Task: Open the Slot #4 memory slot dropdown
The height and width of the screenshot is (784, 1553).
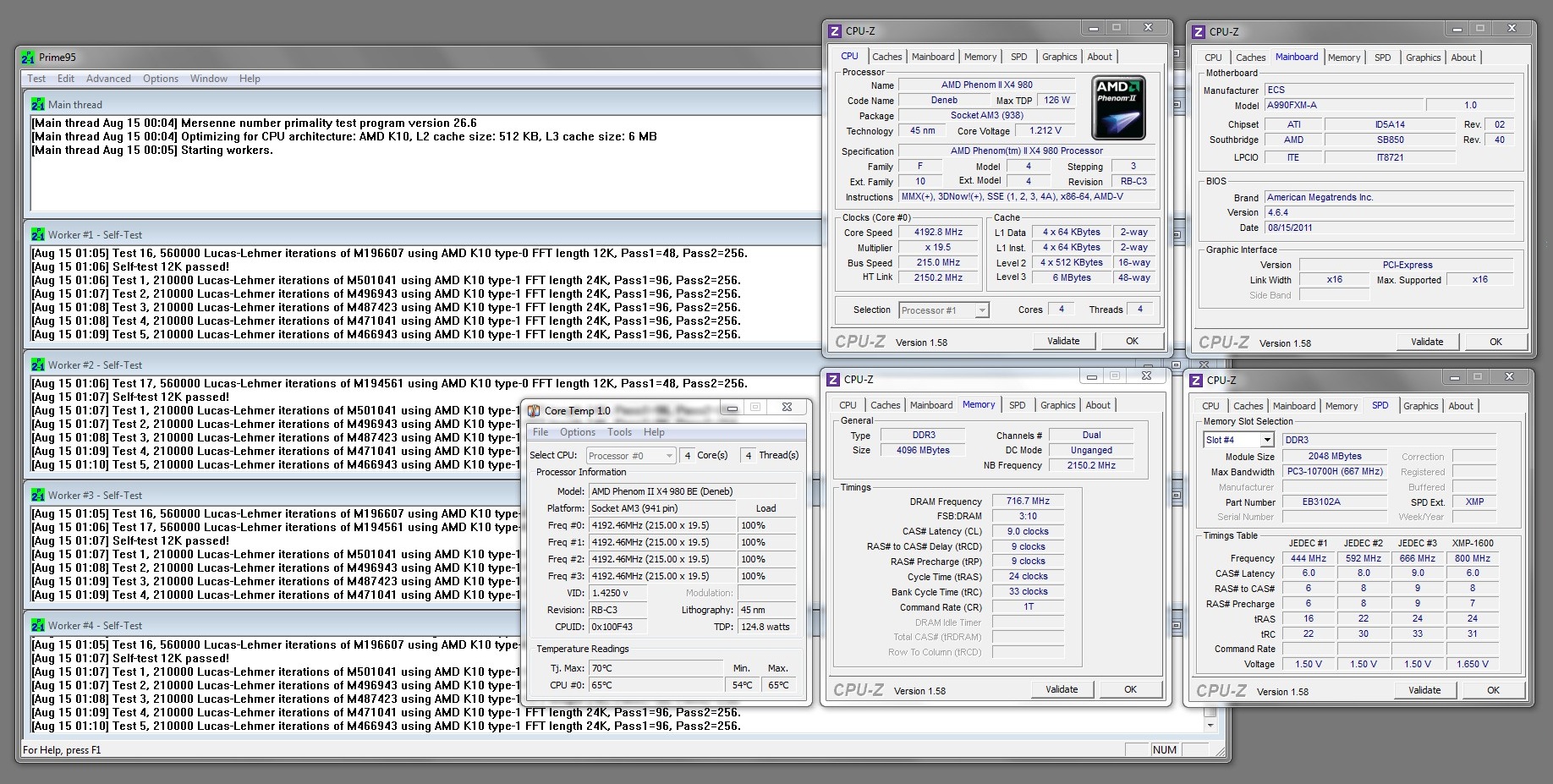Action: (x=1238, y=440)
